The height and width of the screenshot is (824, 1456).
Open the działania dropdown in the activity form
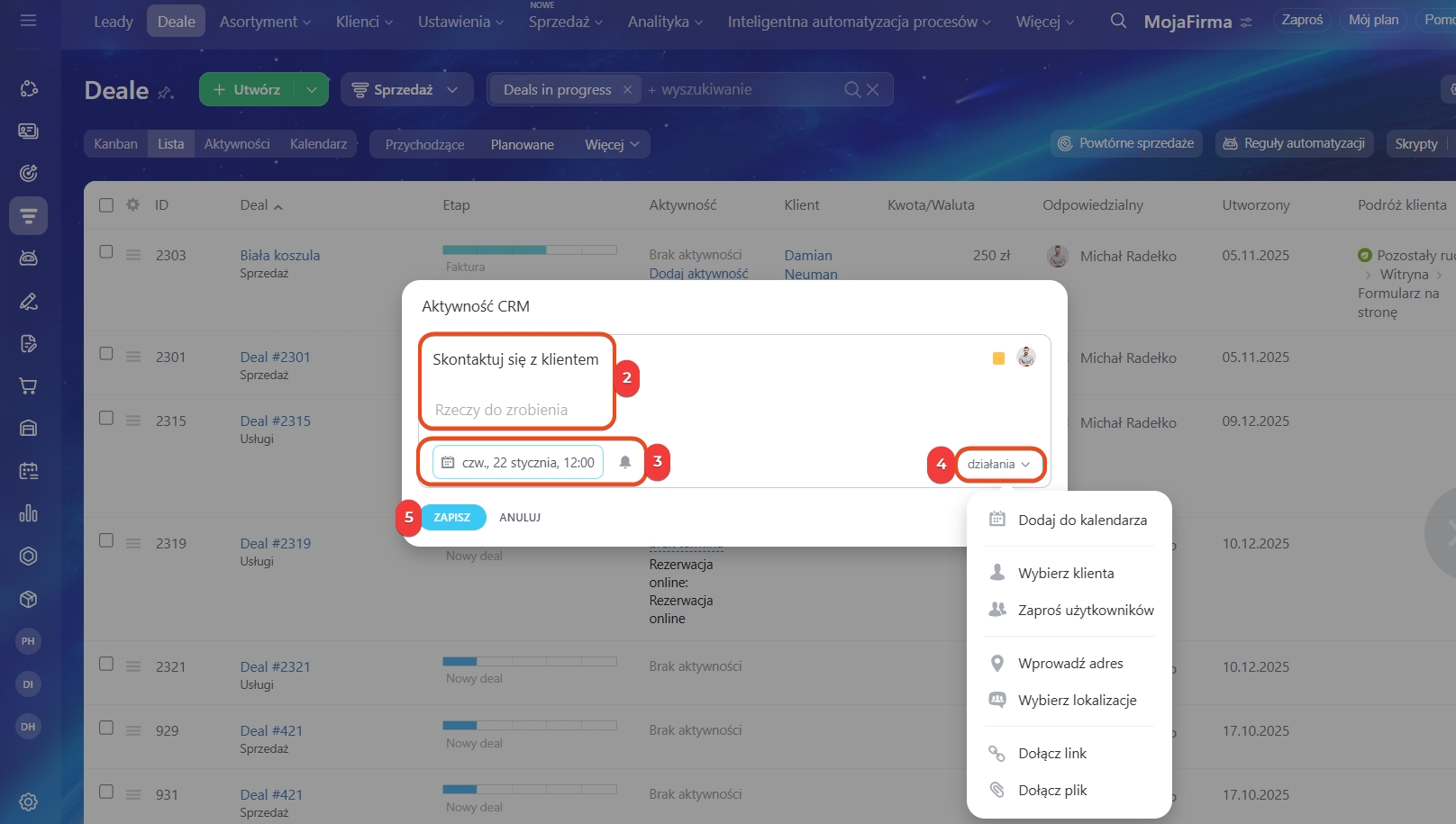click(x=999, y=464)
